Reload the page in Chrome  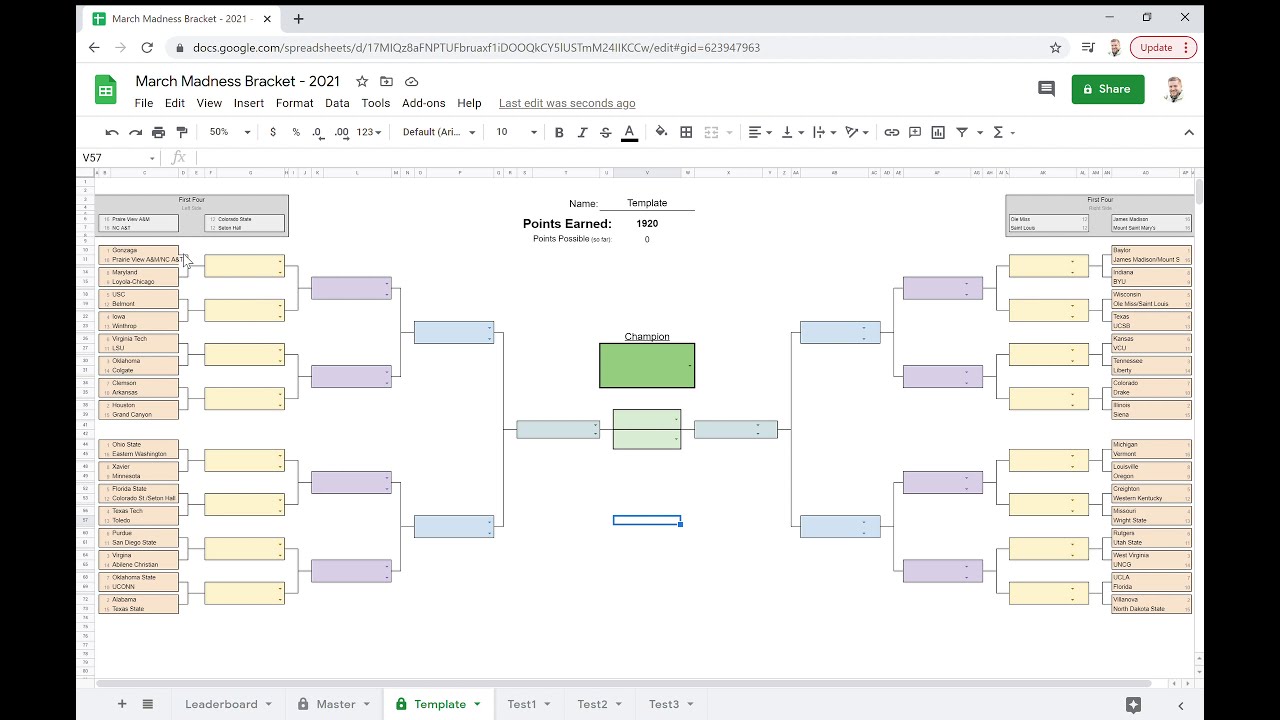pos(147,47)
